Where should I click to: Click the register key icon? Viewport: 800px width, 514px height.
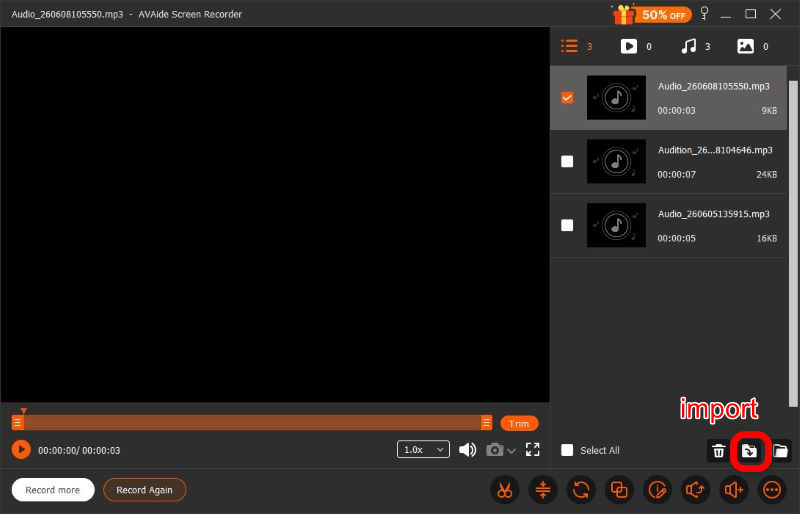705,13
